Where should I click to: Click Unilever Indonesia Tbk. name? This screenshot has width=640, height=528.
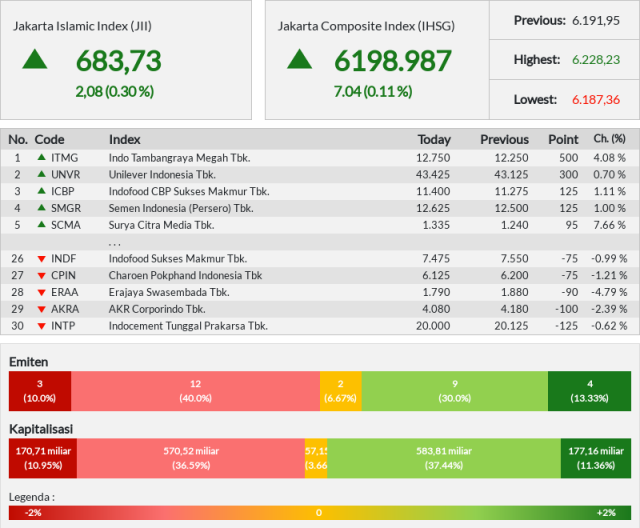tap(162, 174)
